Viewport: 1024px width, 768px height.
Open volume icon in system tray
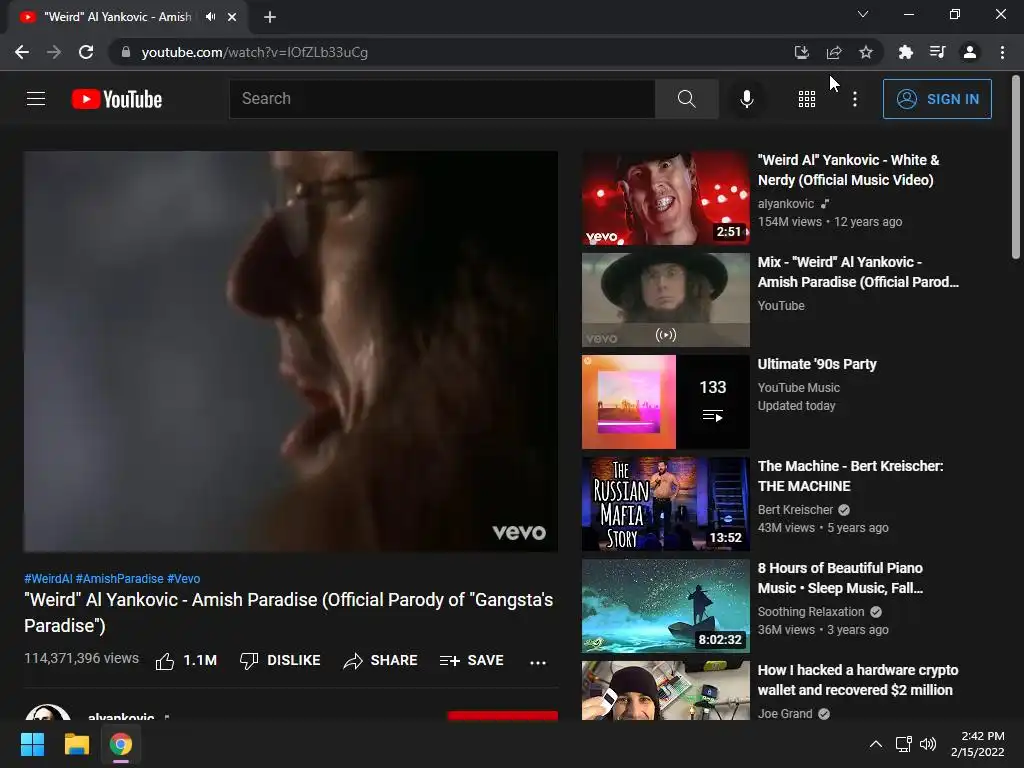927,744
